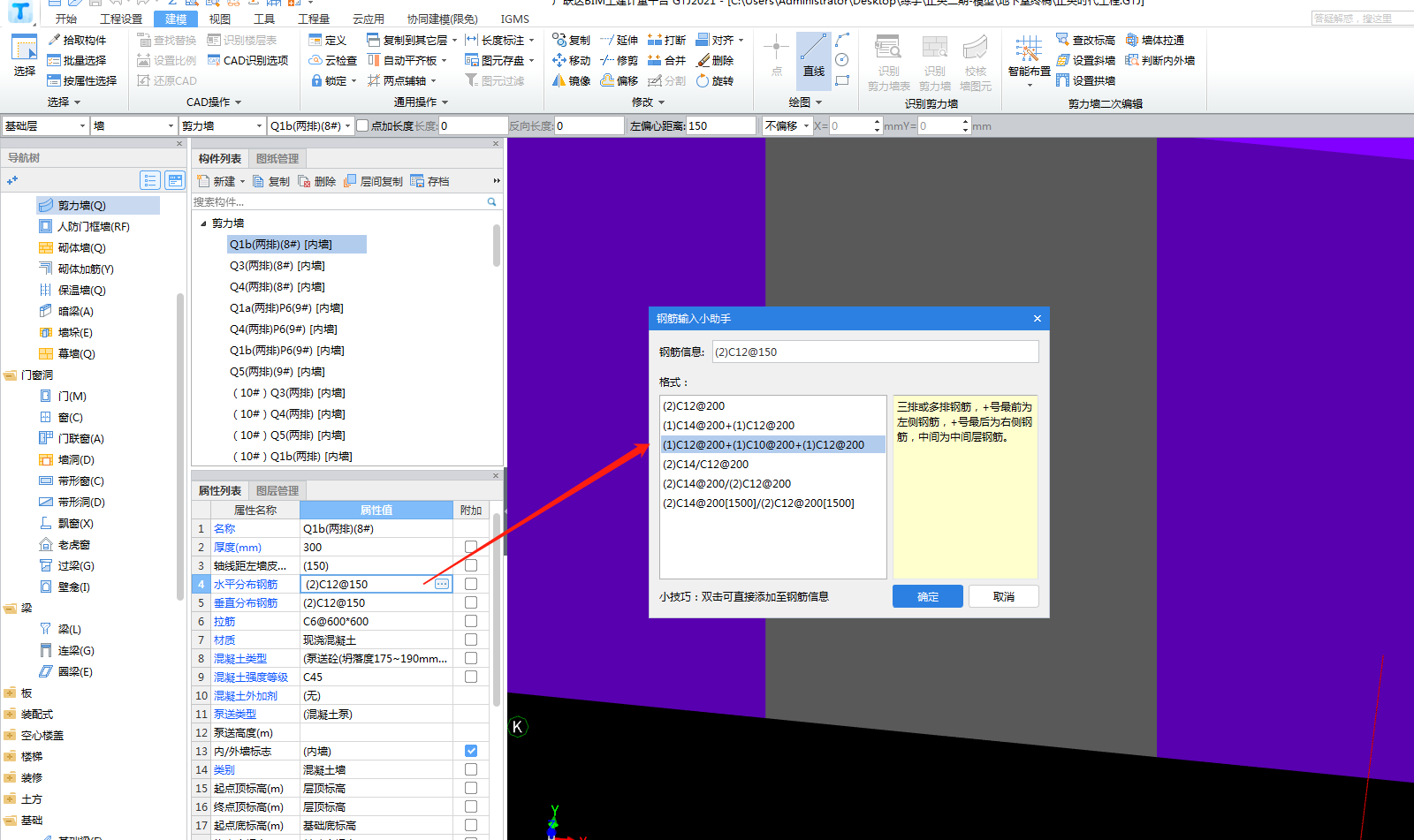
Task: Collapse the 剪力墙 tree node
Action: coord(203,223)
